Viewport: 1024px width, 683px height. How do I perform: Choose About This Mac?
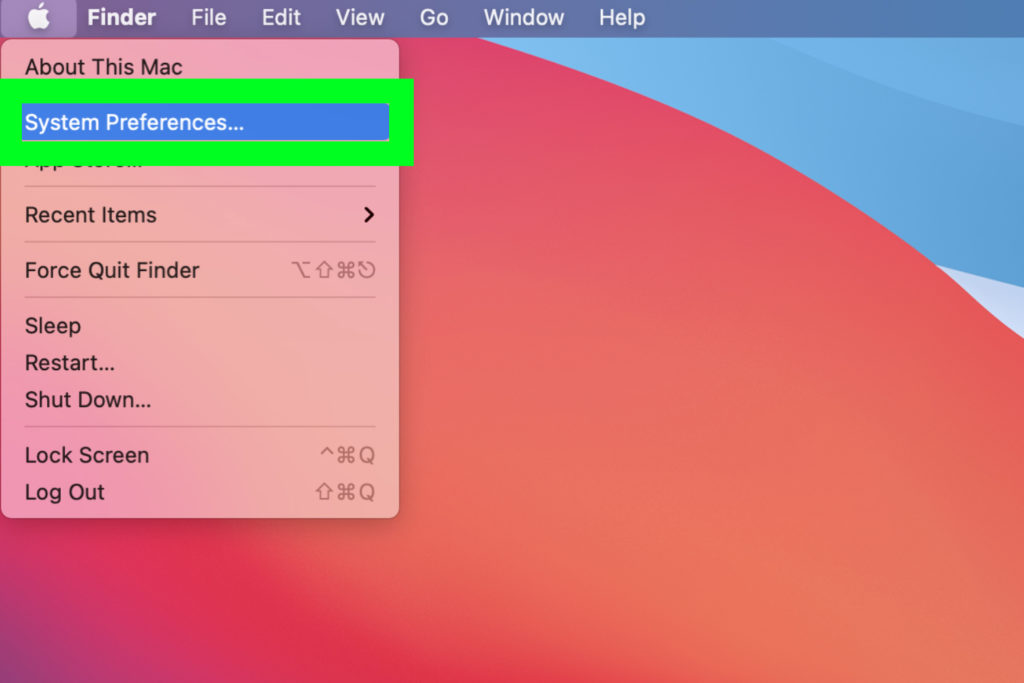[x=200, y=67]
